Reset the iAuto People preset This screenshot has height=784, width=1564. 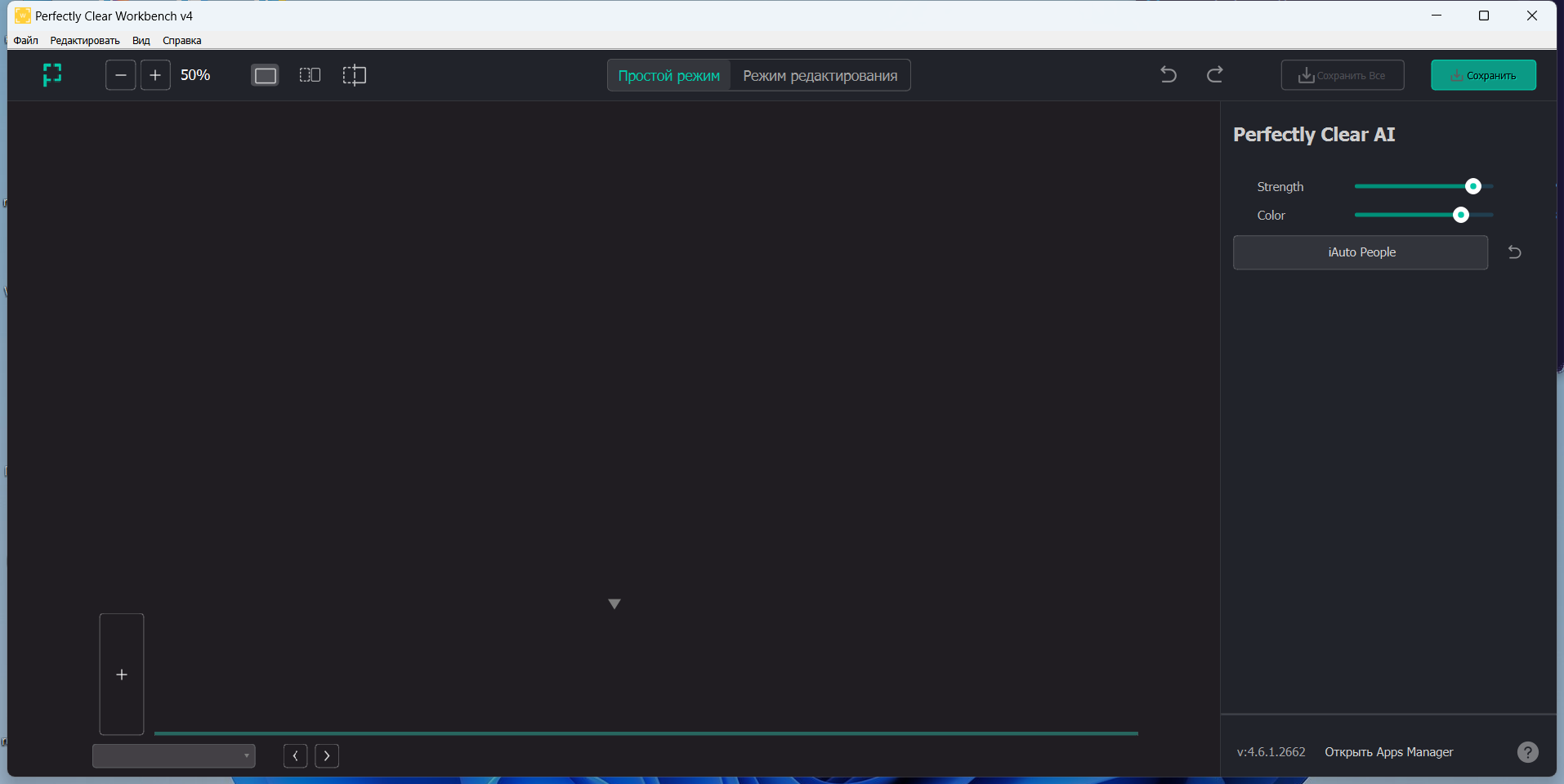(1514, 252)
